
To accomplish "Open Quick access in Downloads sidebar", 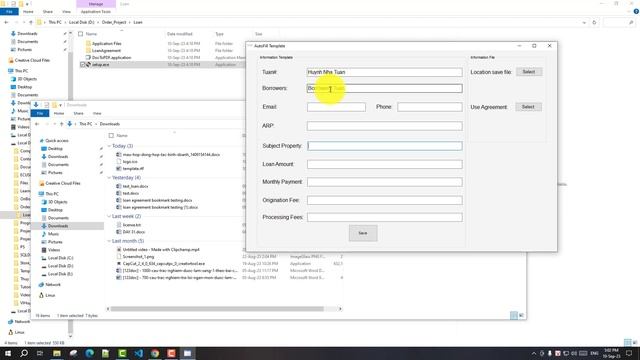I will 57,141.
